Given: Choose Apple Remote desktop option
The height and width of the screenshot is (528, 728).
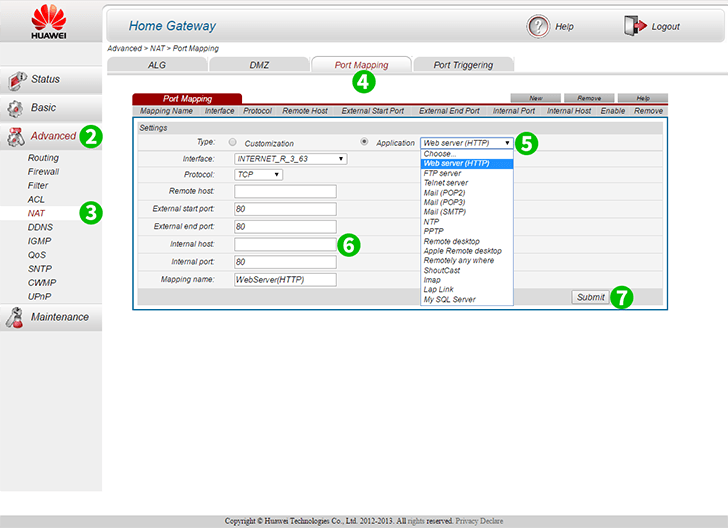Looking at the screenshot, I should point(467,251).
